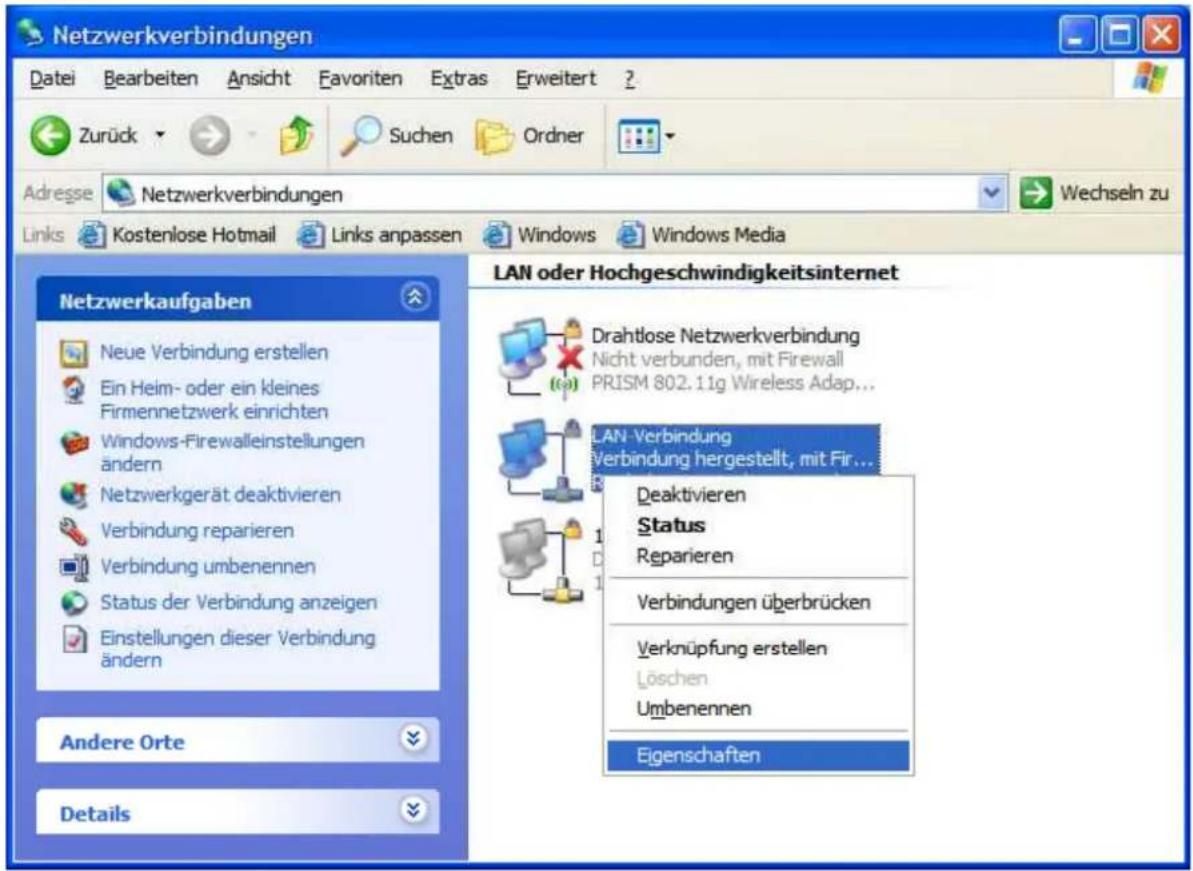Choose Status in context menu
The height and width of the screenshot is (871, 1193).
click(x=759, y=525)
